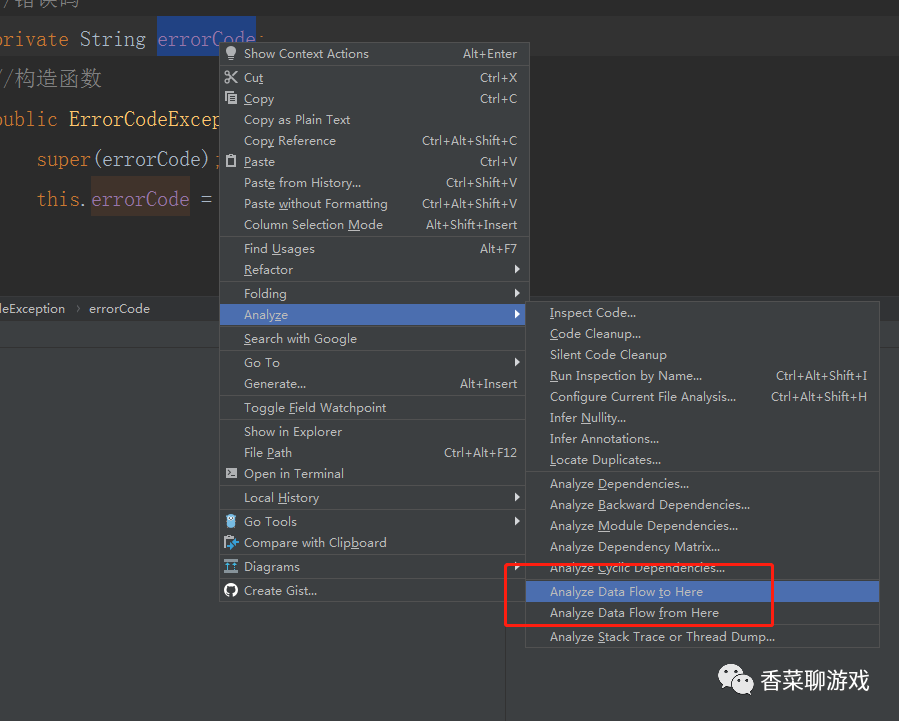The image size is (899, 721).
Task: Click the gopher Go Tools icon
Action: [x=231, y=521]
